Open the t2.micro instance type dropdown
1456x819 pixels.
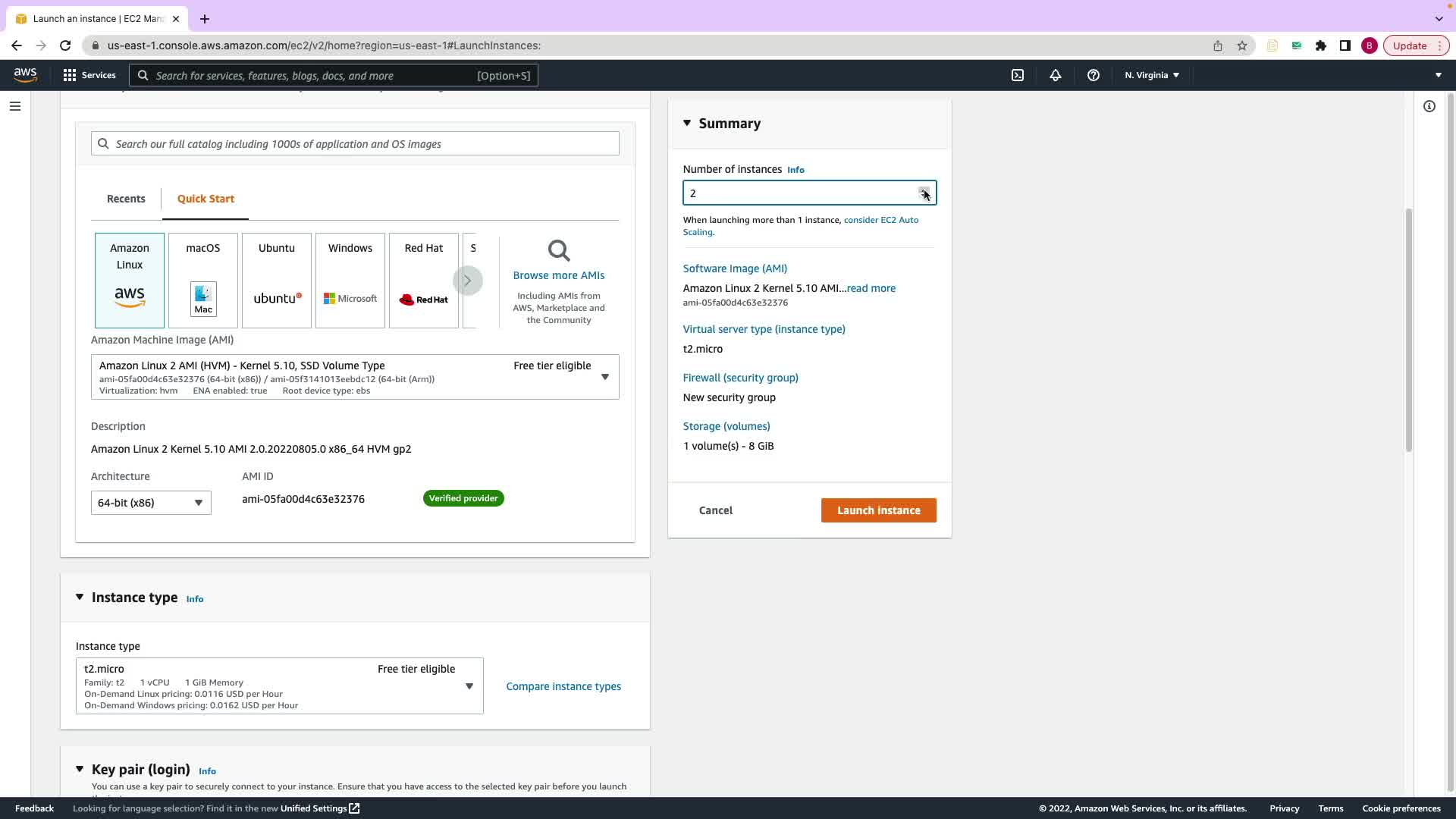(x=279, y=686)
